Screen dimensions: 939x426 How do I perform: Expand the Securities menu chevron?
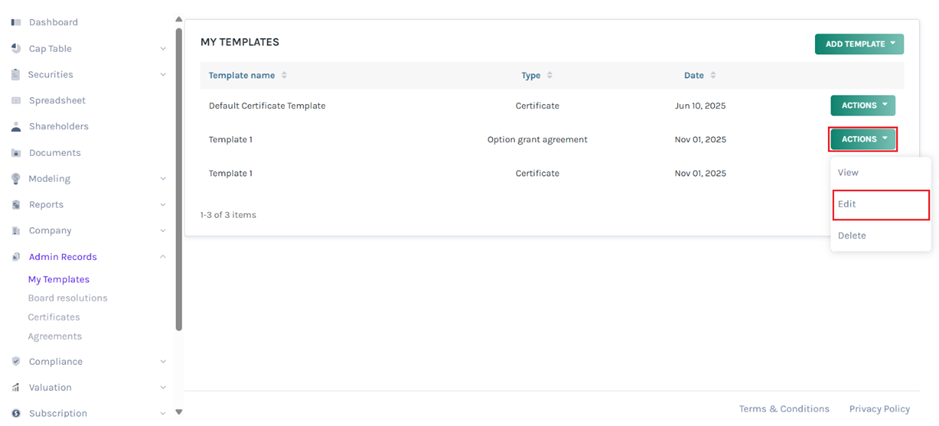163,75
